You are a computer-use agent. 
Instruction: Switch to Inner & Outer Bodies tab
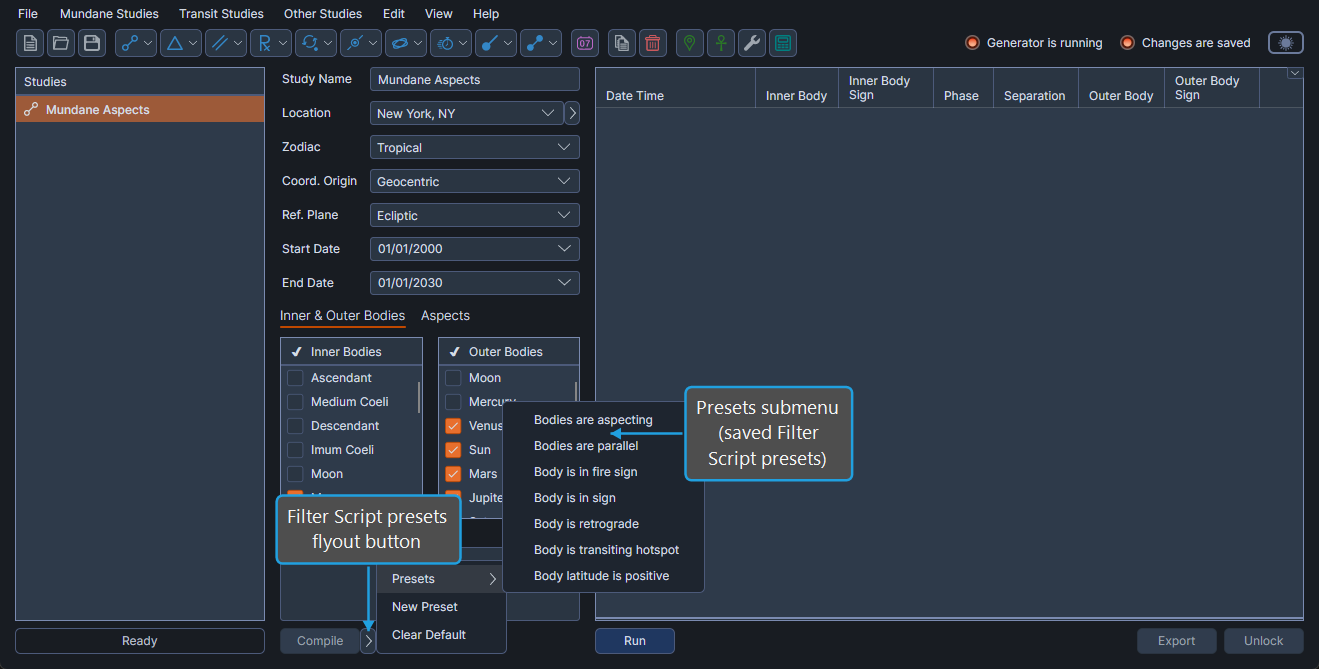pos(342,315)
